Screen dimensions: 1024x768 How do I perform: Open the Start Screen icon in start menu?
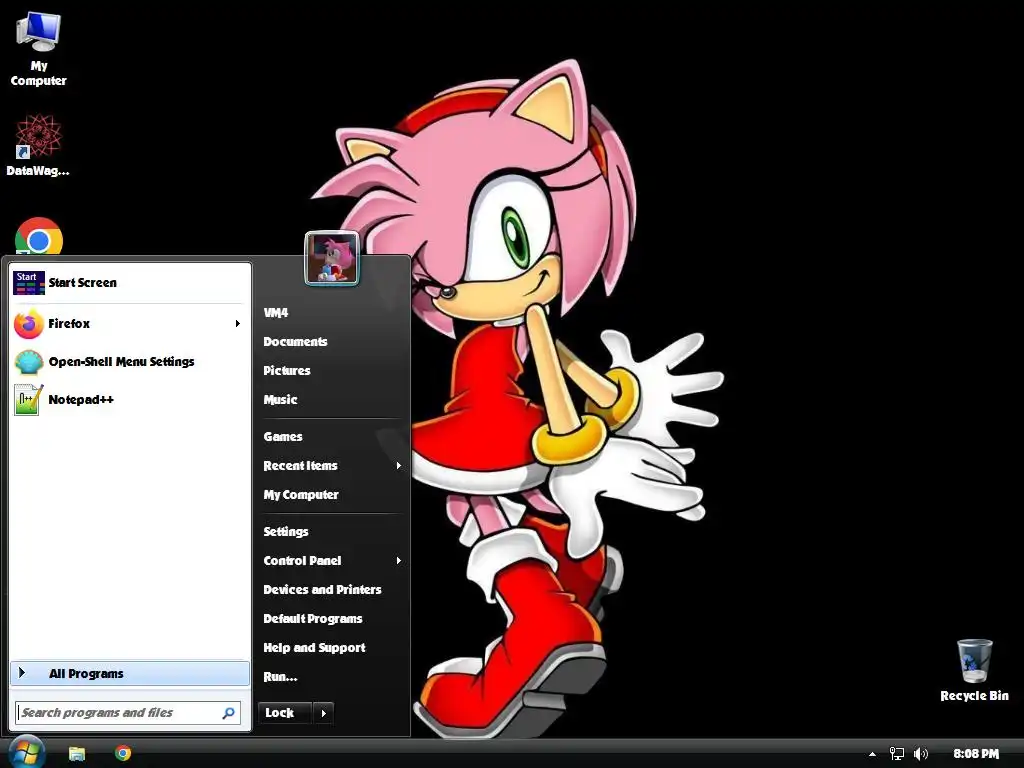pyautogui.click(x=28, y=283)
